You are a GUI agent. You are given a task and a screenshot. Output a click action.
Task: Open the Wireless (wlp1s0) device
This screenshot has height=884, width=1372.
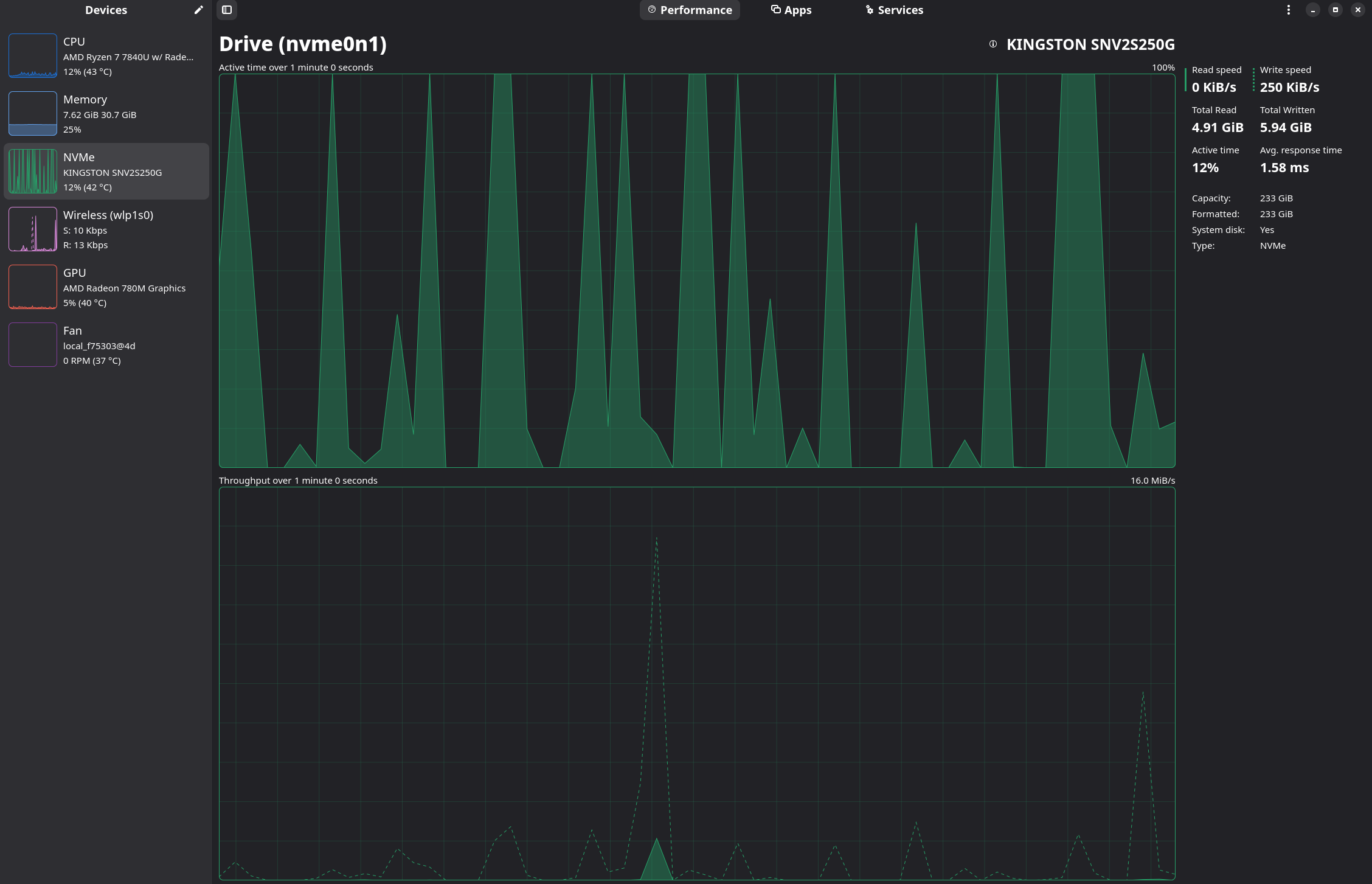(x=106, y=229)
